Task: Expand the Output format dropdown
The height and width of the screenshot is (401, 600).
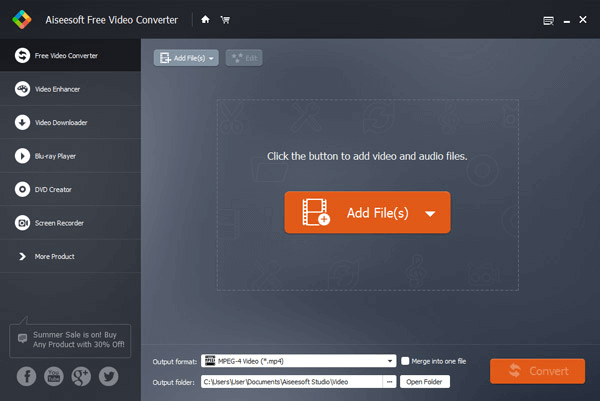Action: click(x=390, y=361)
